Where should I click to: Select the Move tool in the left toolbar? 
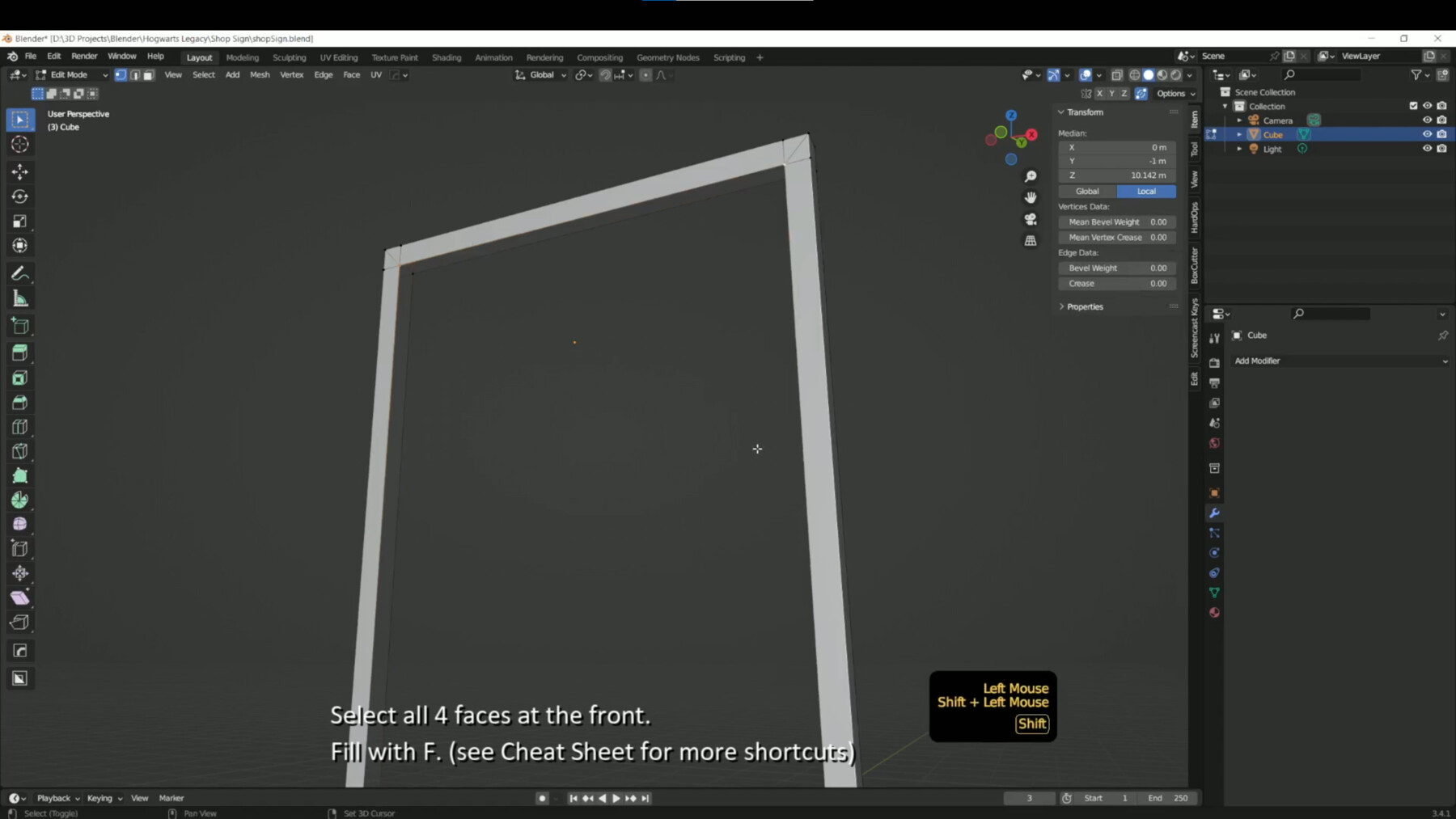pyautogui.click(x=20, y=171)
